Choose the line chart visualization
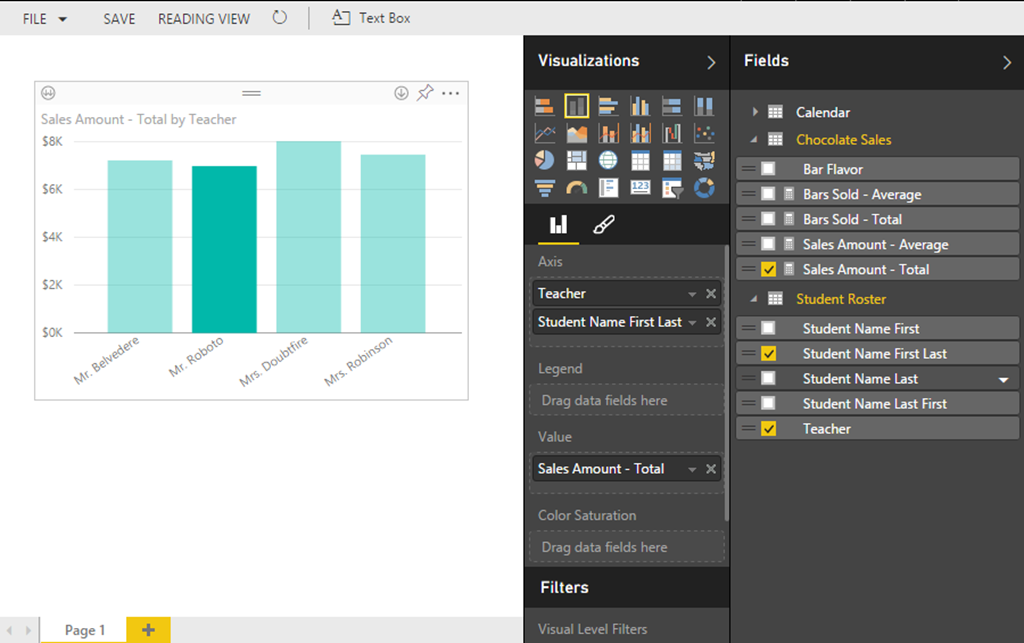The image size is (1024, 643). coord(545,133)
